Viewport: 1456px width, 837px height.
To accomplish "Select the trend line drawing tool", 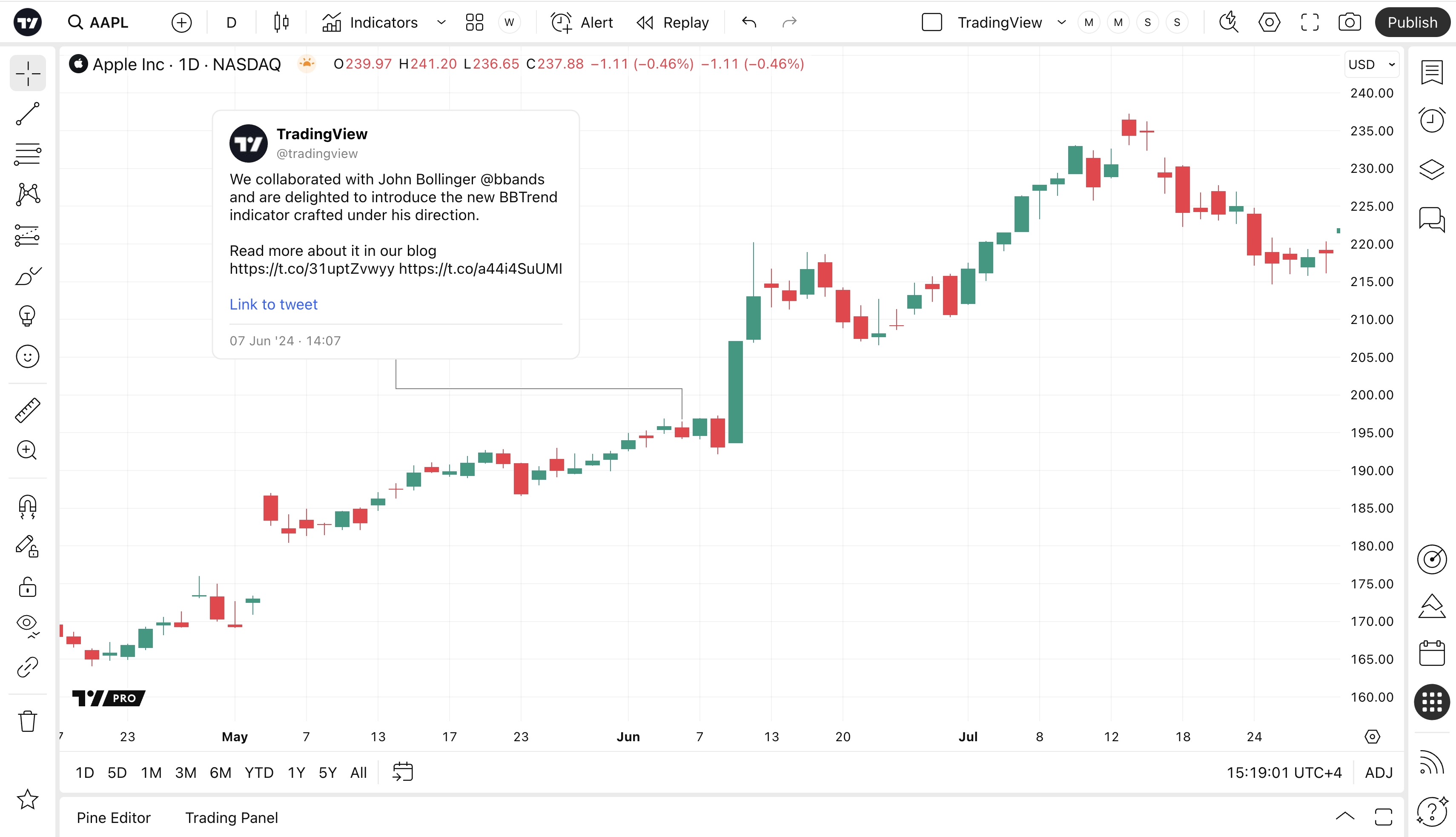I will point(28,114).
